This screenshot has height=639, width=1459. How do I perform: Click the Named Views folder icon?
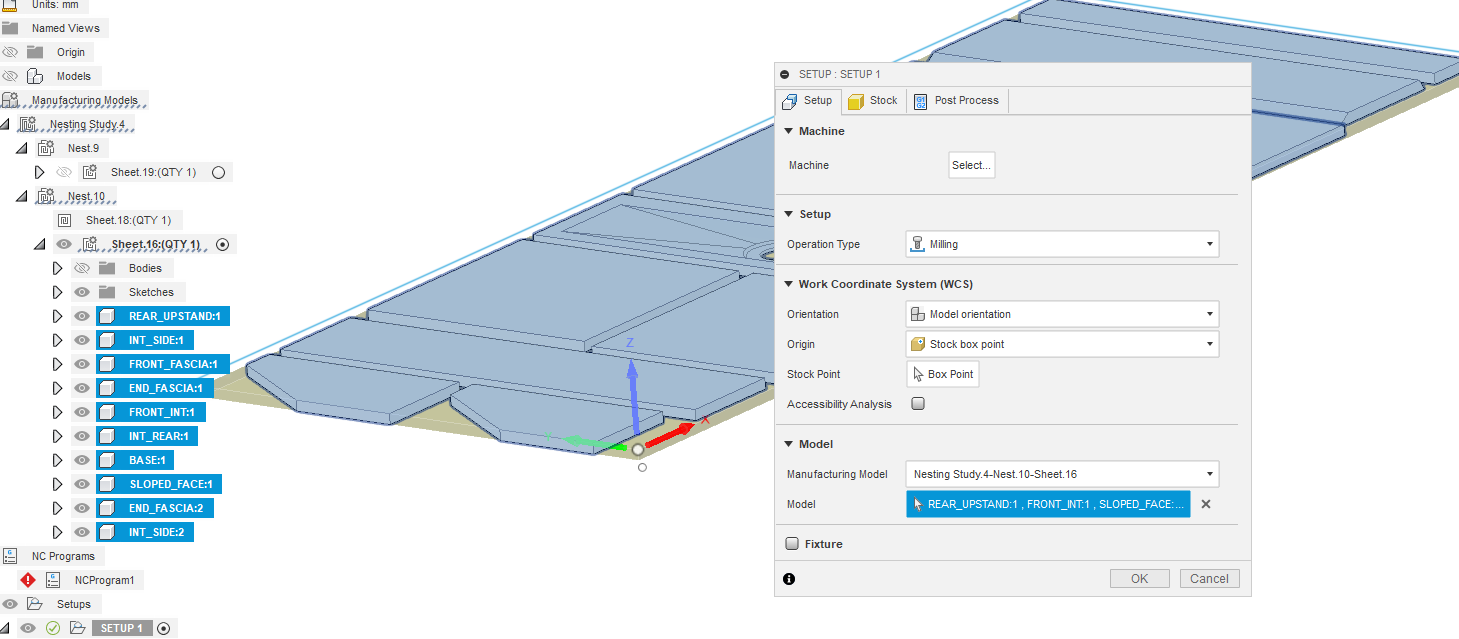click(x=11, y=28)
